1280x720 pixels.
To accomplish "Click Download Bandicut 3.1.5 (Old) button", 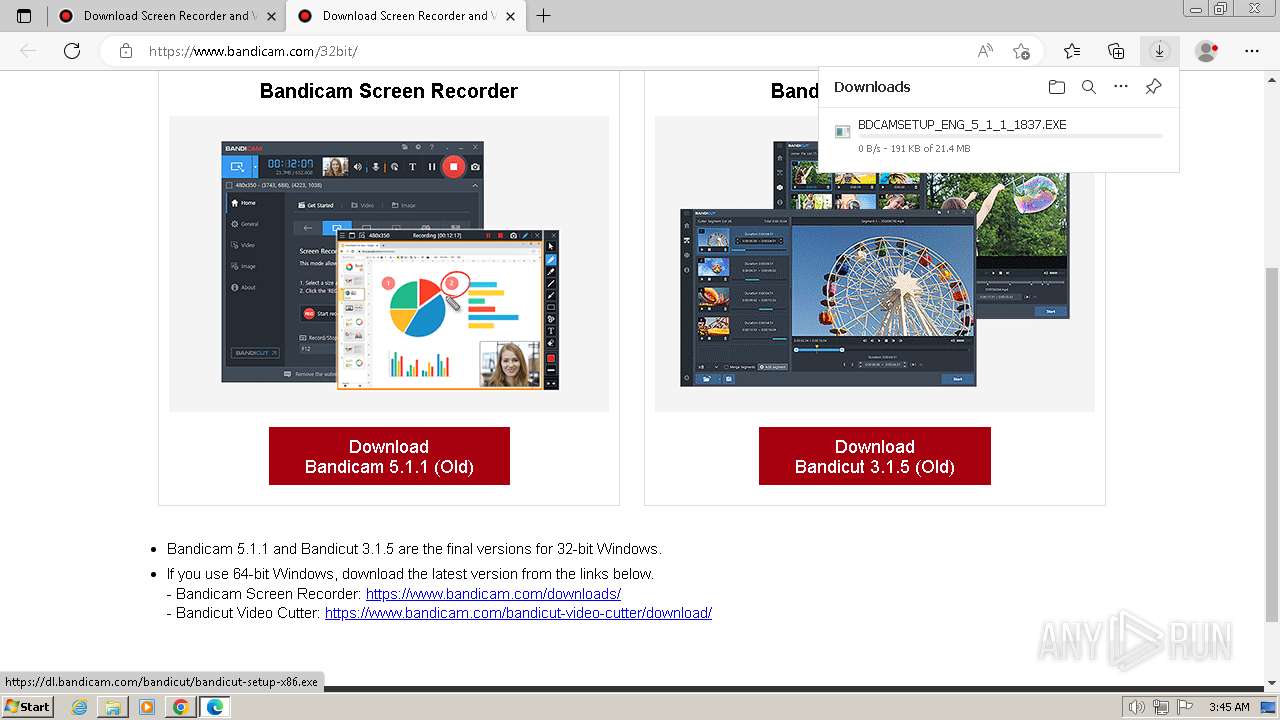I will [875, 456].
